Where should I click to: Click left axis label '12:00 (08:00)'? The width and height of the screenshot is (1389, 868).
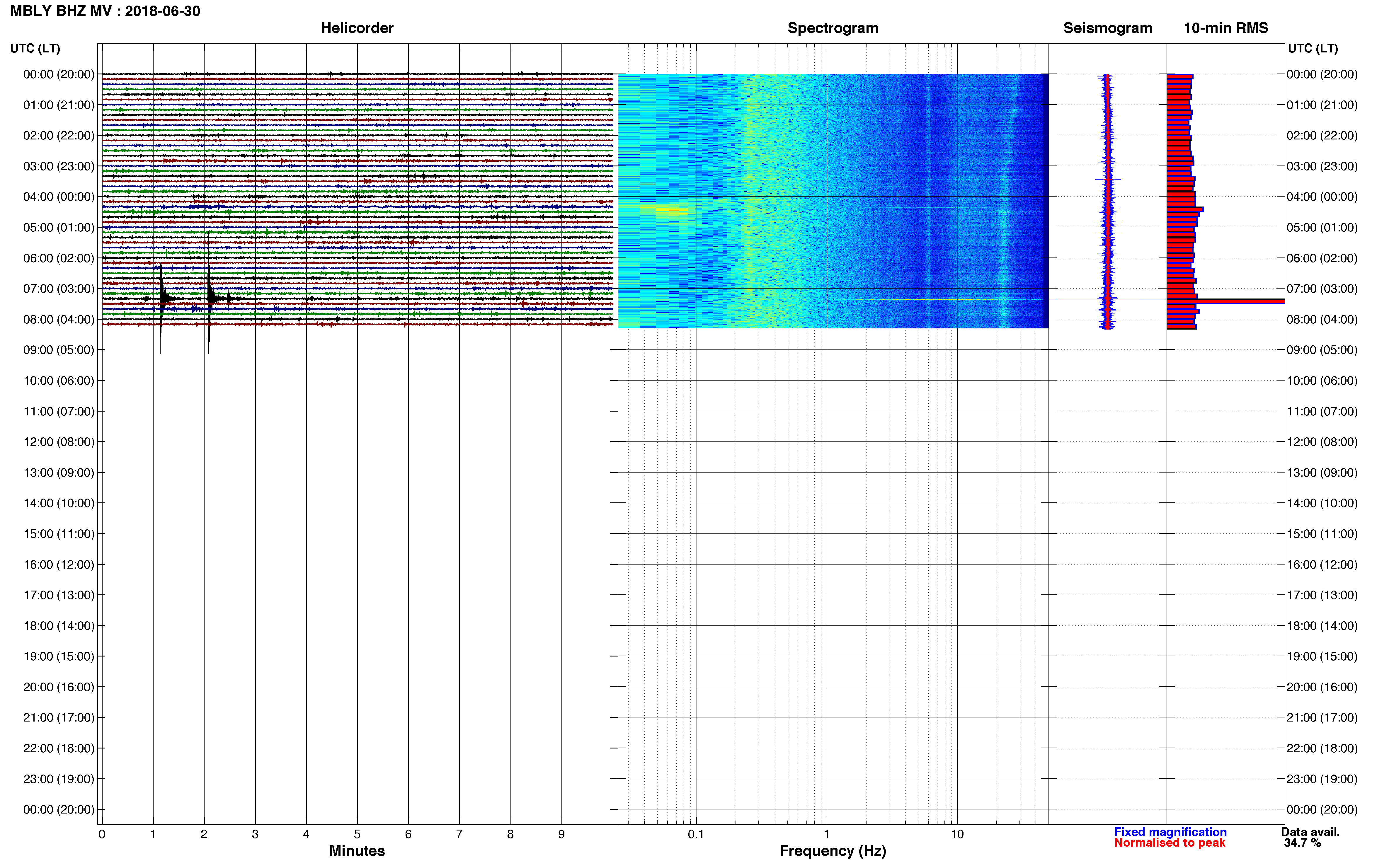pyautogui.click(x=59, y=442)
